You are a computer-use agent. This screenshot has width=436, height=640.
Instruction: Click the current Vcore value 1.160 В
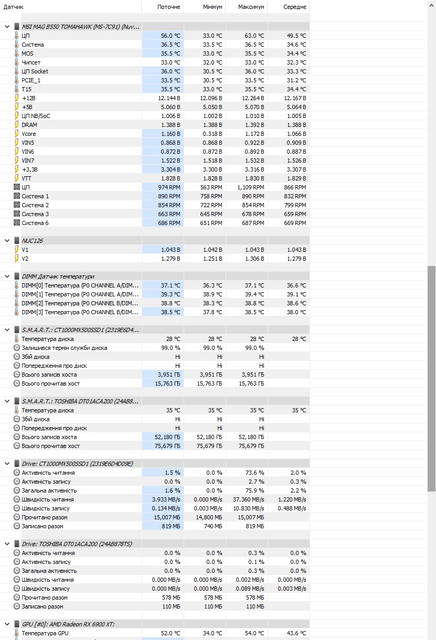click(x=170, y=134)
